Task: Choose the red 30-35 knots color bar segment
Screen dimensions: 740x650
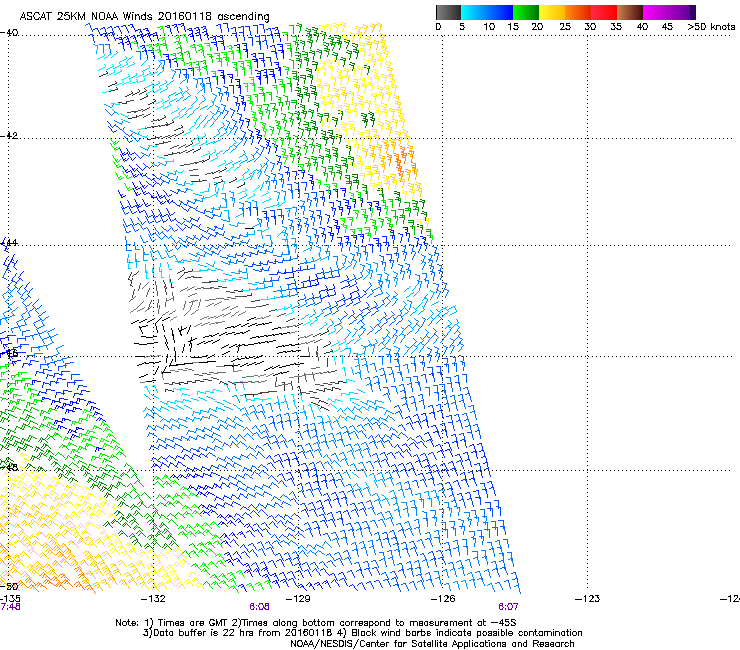Action: coord(604,12)
